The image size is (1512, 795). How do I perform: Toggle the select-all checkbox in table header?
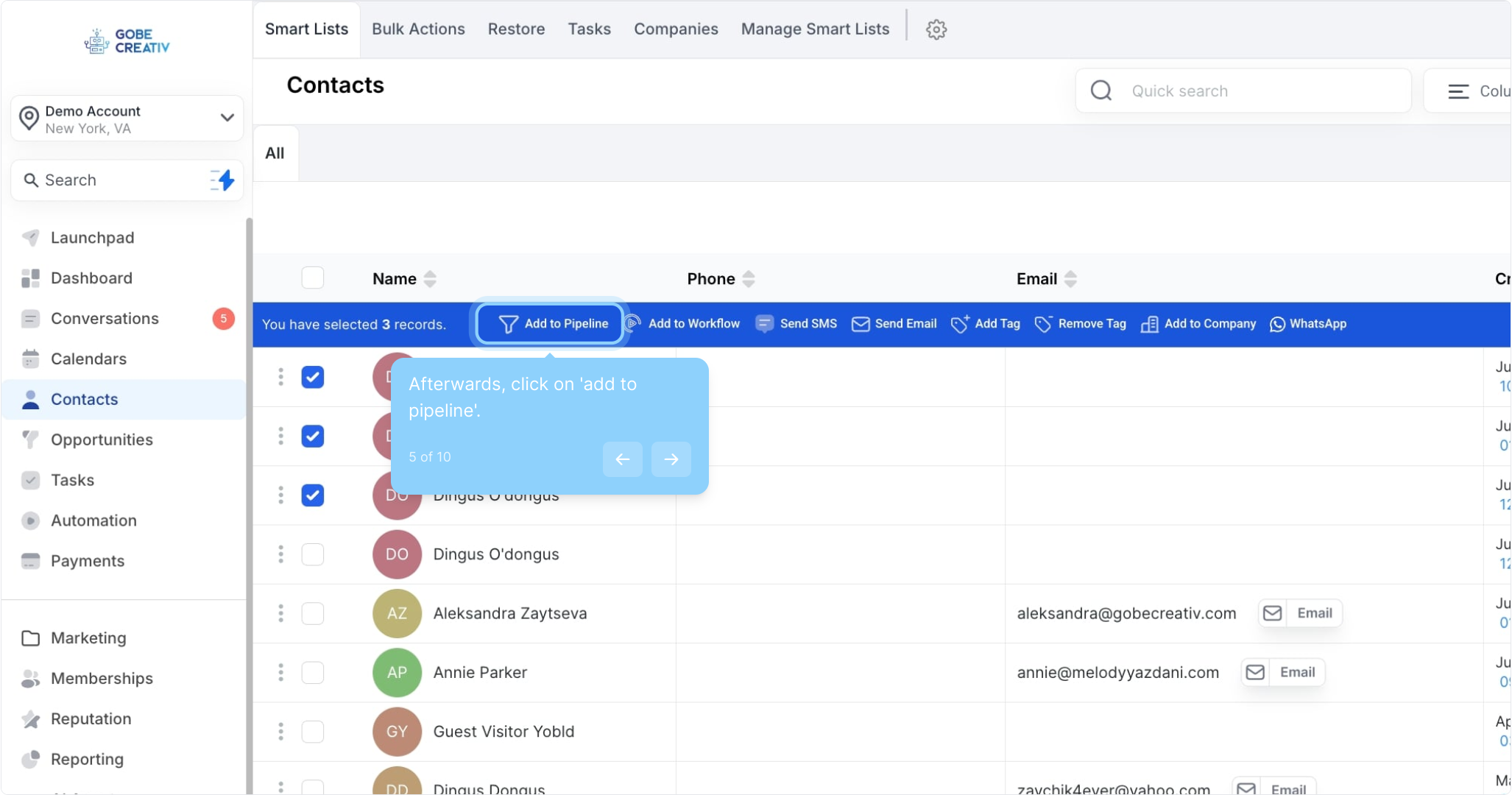[313, 278]
